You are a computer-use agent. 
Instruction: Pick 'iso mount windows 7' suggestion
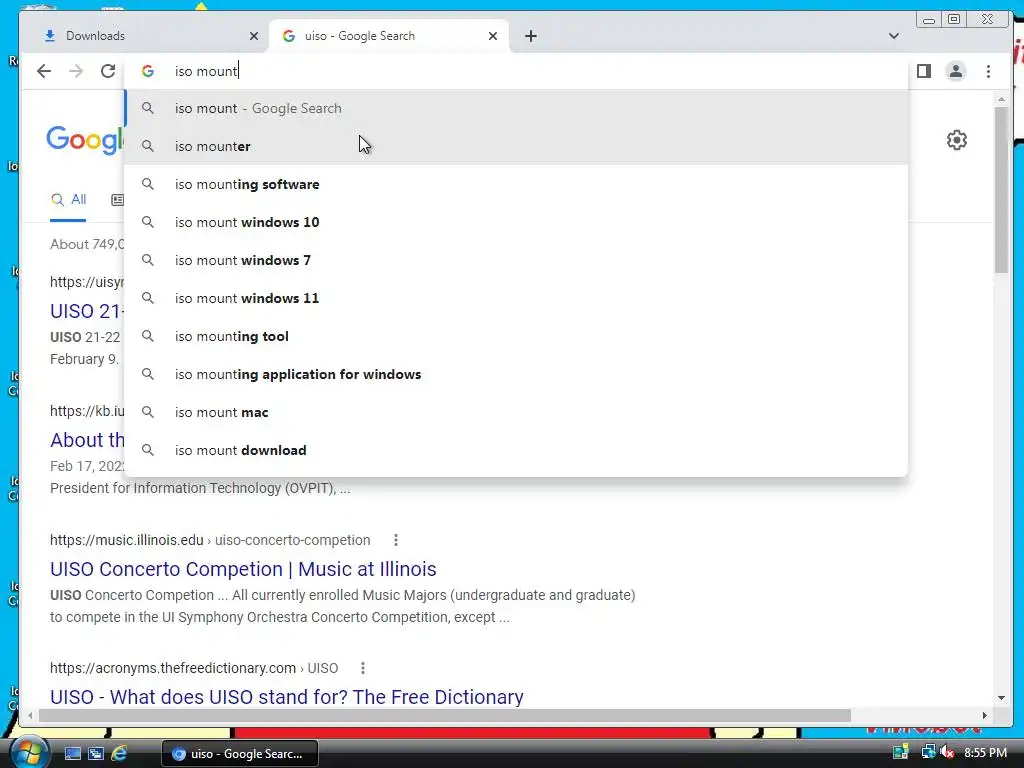pyautogui.click(x=516, y=260)
